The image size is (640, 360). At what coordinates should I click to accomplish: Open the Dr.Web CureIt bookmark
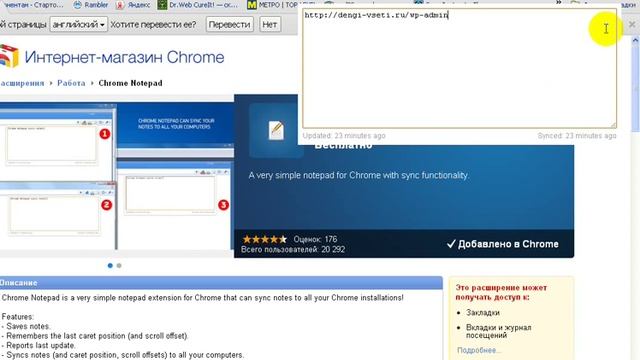point(198,5)
